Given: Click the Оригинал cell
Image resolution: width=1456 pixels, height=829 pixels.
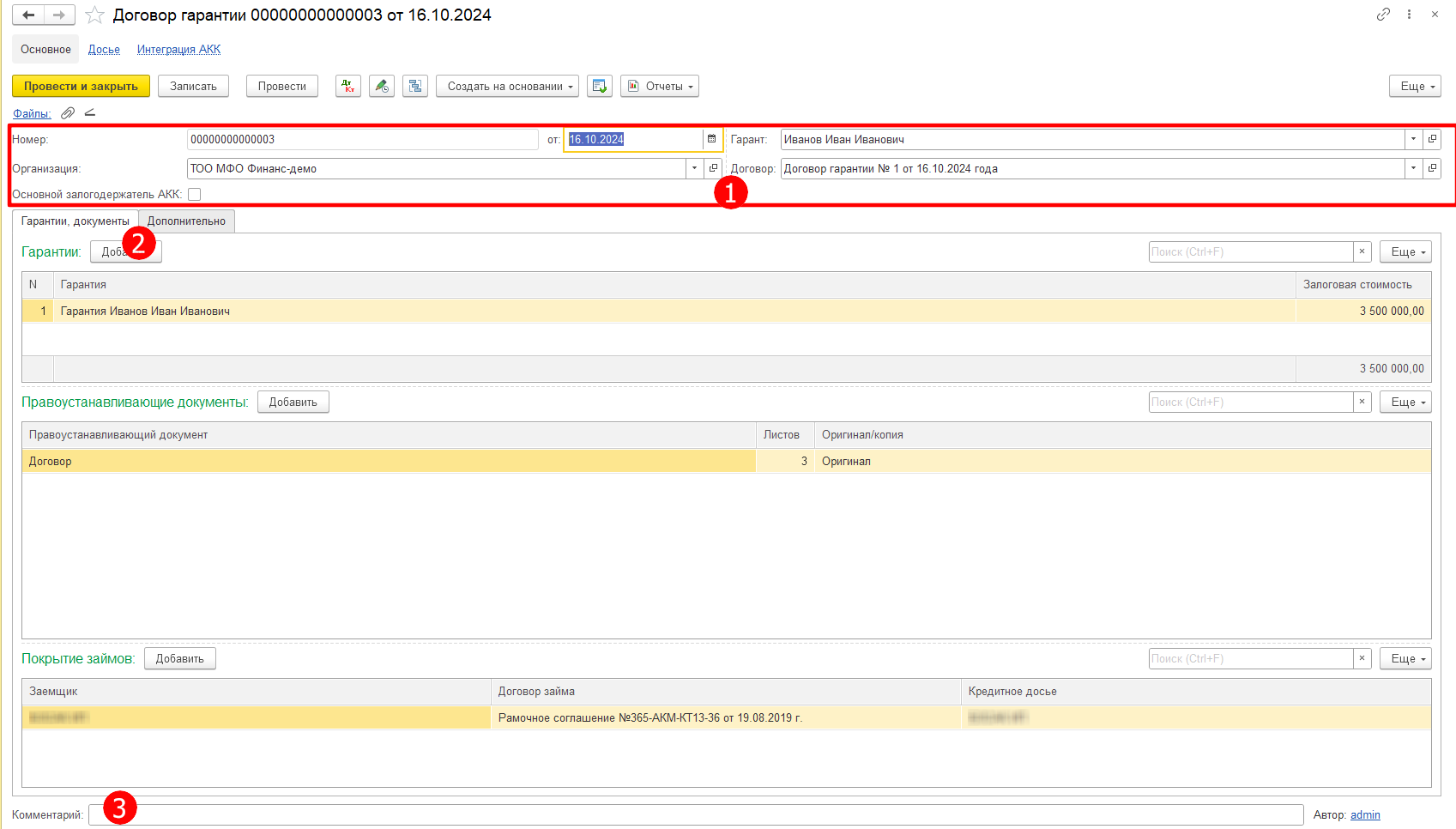Looking at the screenshot, I should coord(1122,461).
